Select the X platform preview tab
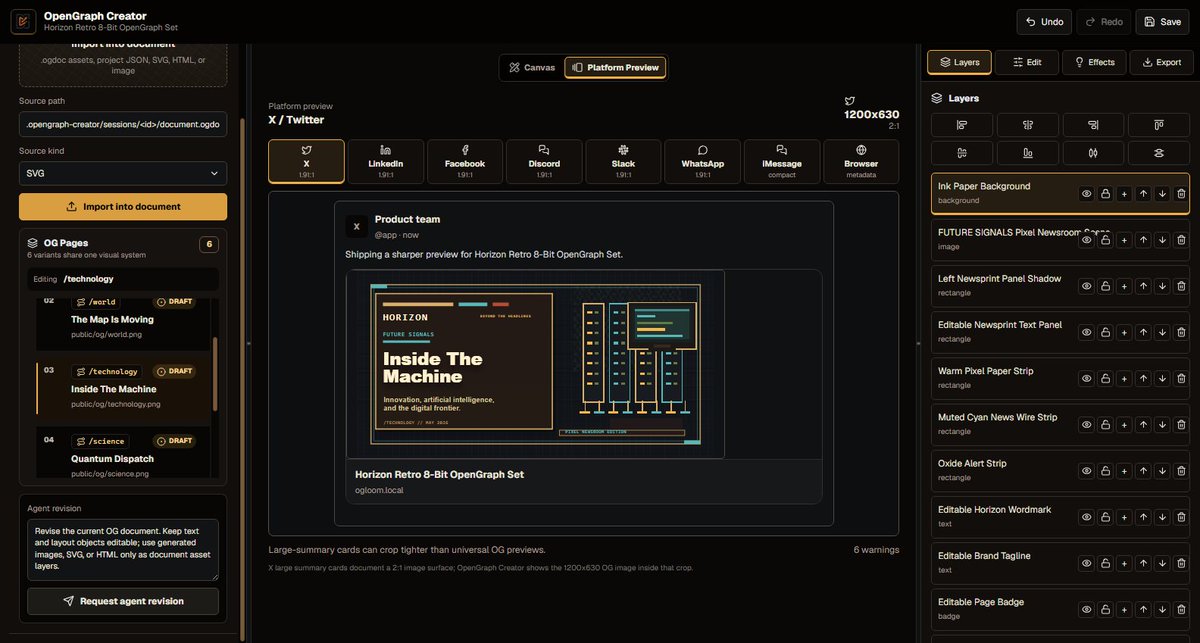Image resolution: width=1200 pixels, height=643 pixels. point(306,162)
